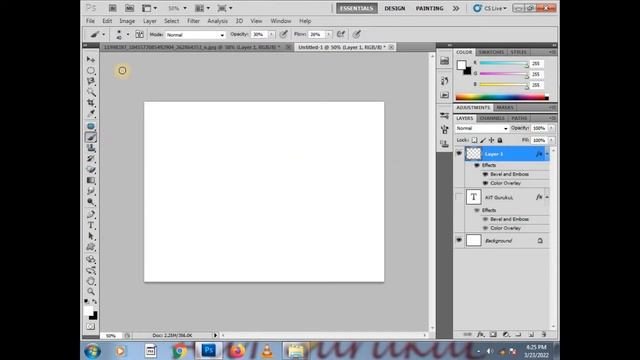Select the Zoom tool in toolbox
The height and width of the screenshot is (360, 640).
coord(91,291)
